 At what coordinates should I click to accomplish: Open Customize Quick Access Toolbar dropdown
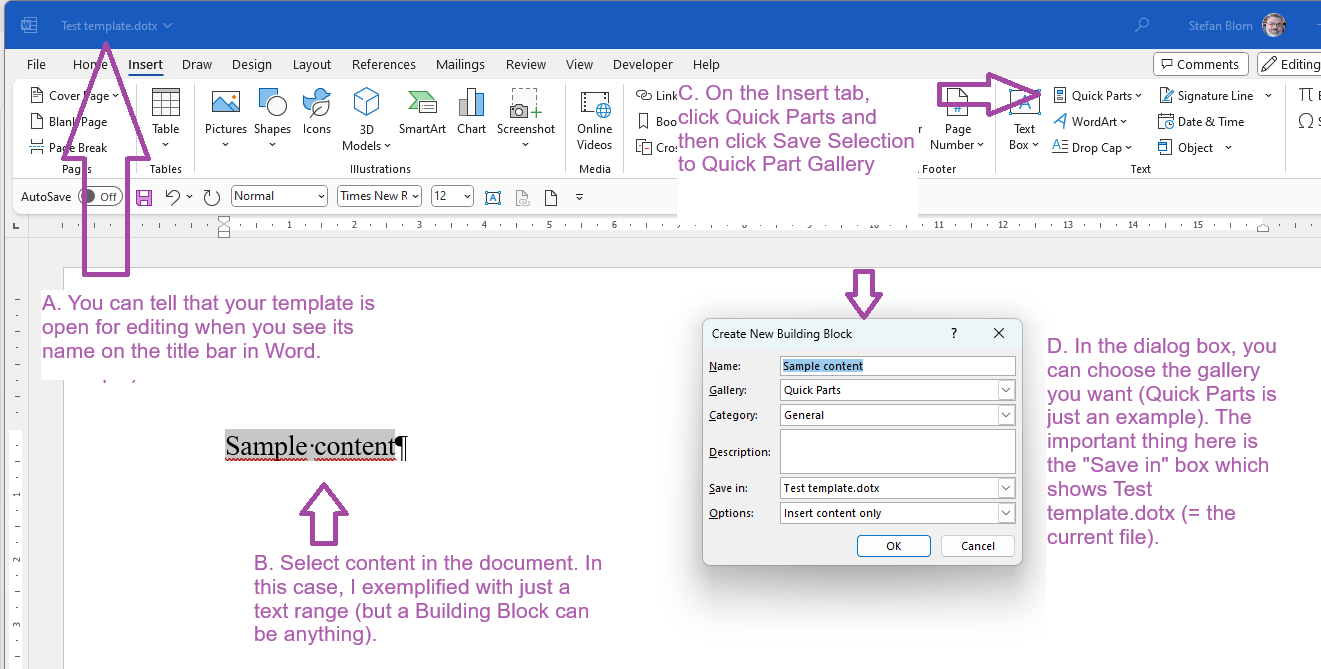click(579, 197)
